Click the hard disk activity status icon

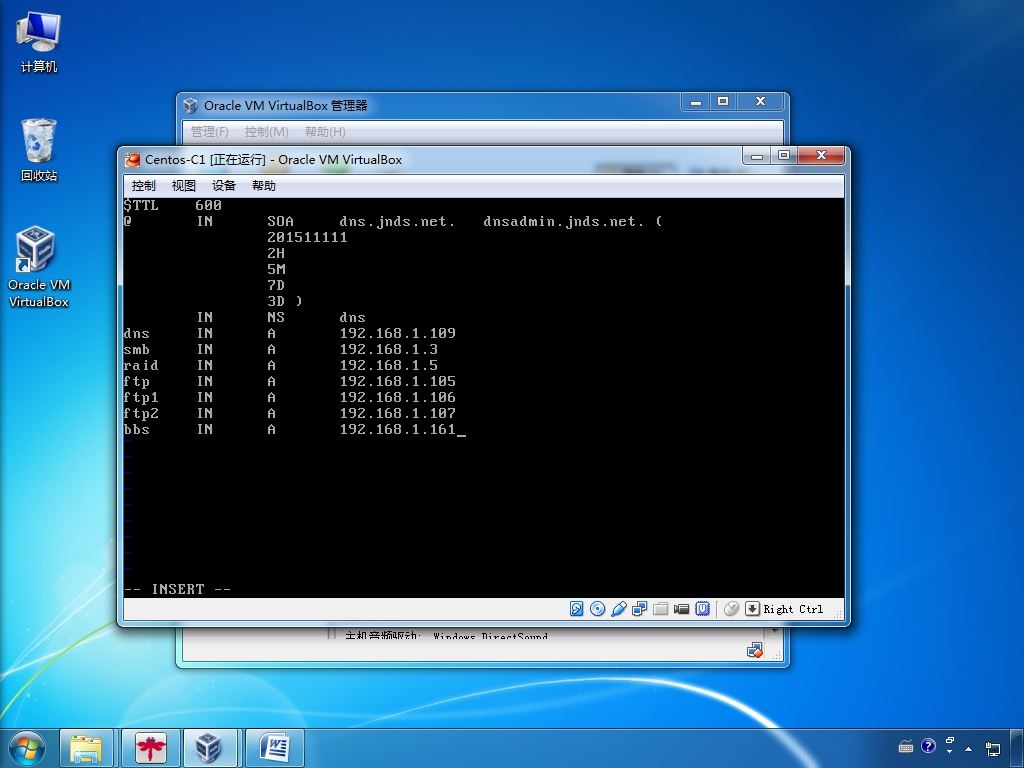coord(577,609)
